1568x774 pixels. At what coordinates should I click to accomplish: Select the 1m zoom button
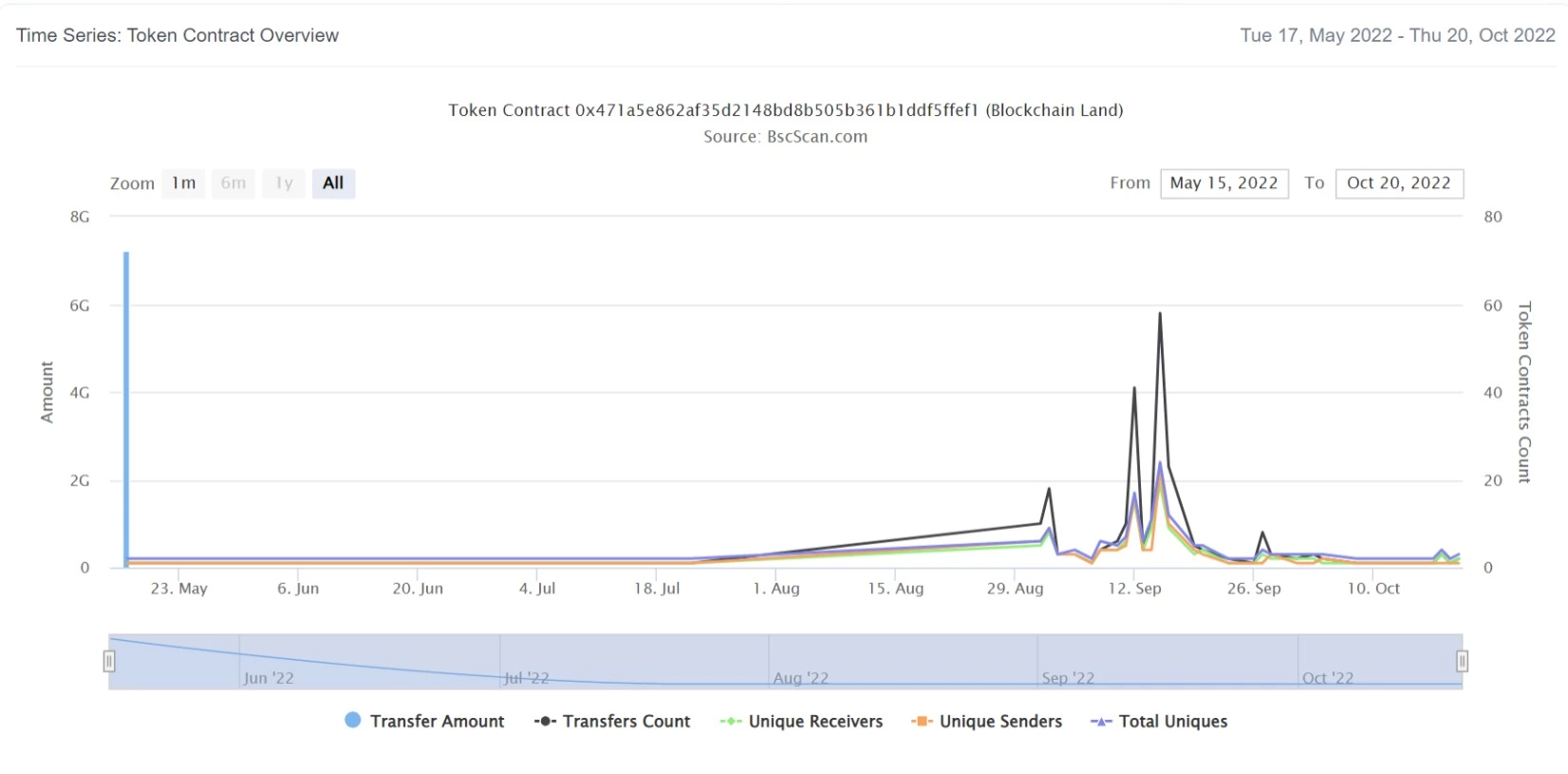[183, 183]
